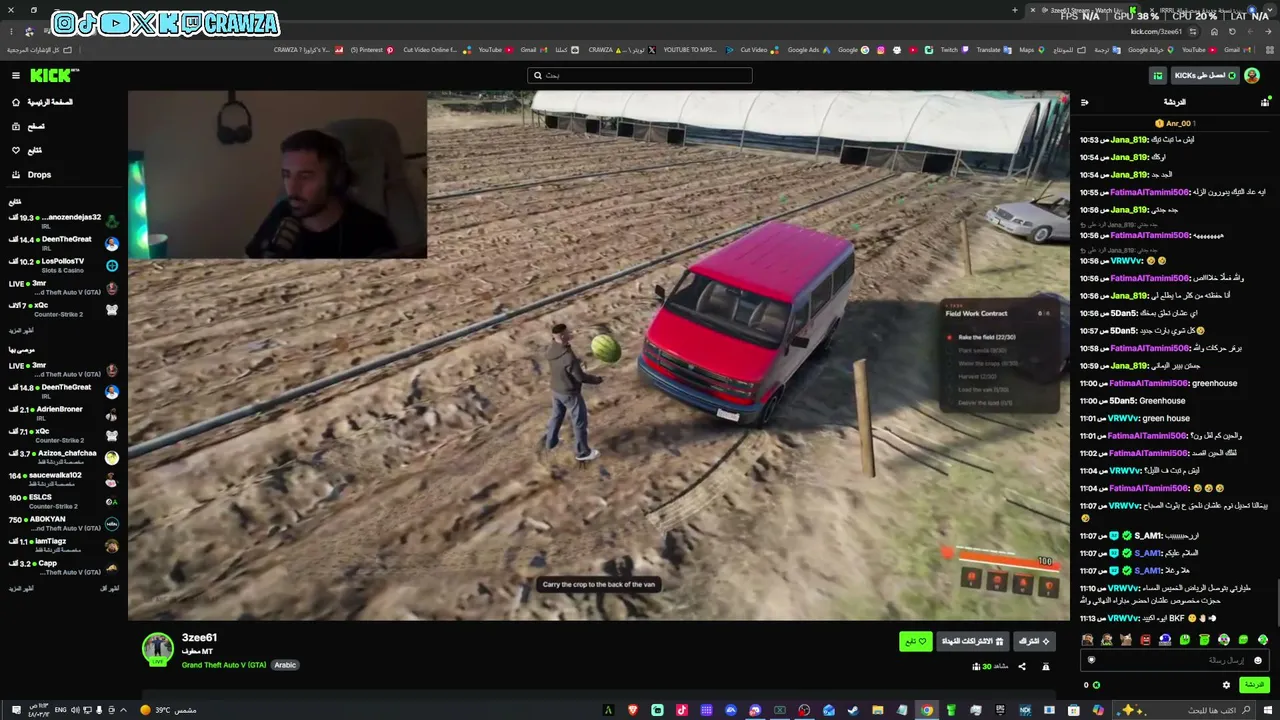Viewport: 1280px width, 720px height.
Task: Open the Browse icon in sidebar
Action: point(16,126)
